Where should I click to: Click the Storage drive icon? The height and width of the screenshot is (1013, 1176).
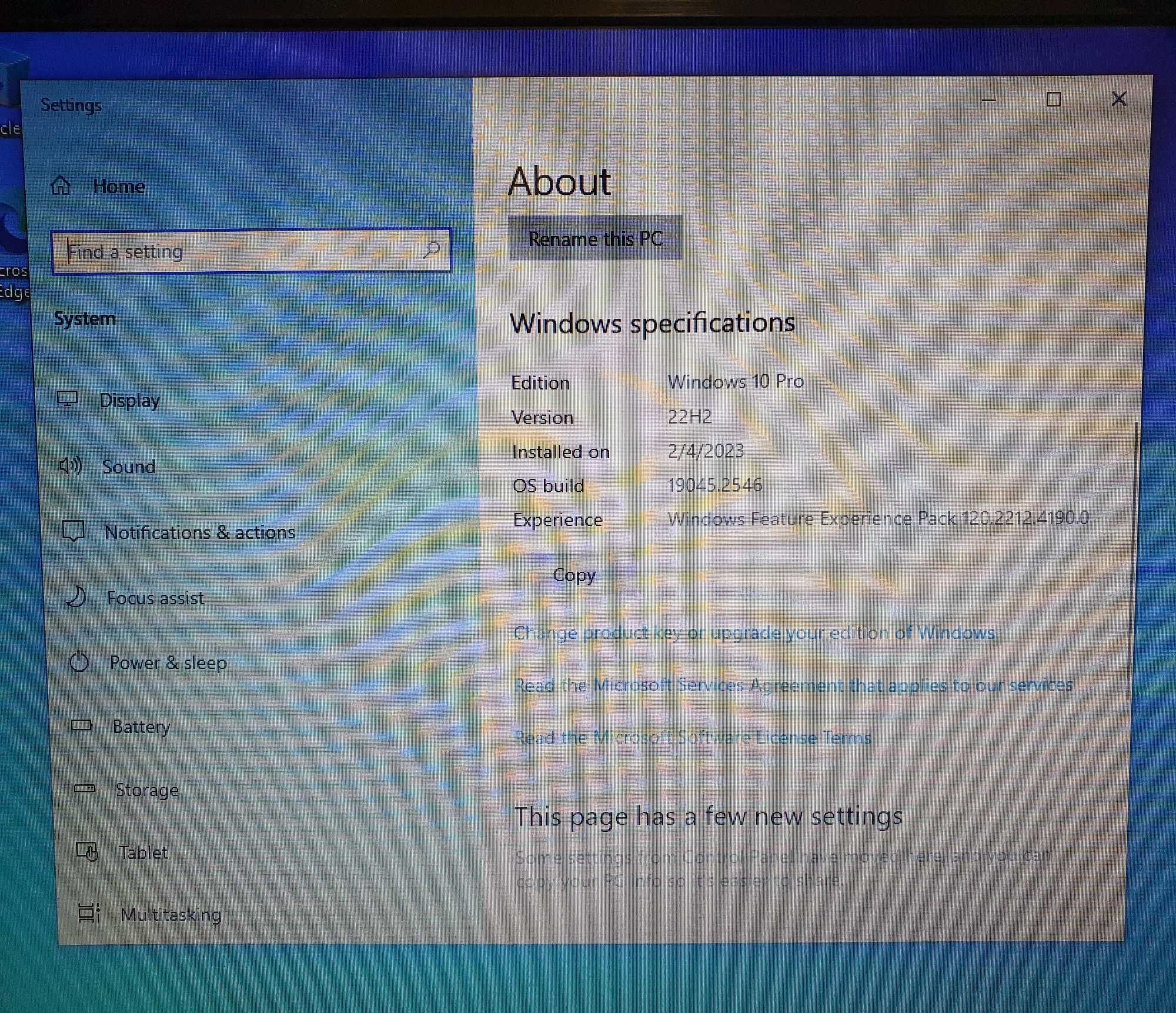click(x=85, y=788)
